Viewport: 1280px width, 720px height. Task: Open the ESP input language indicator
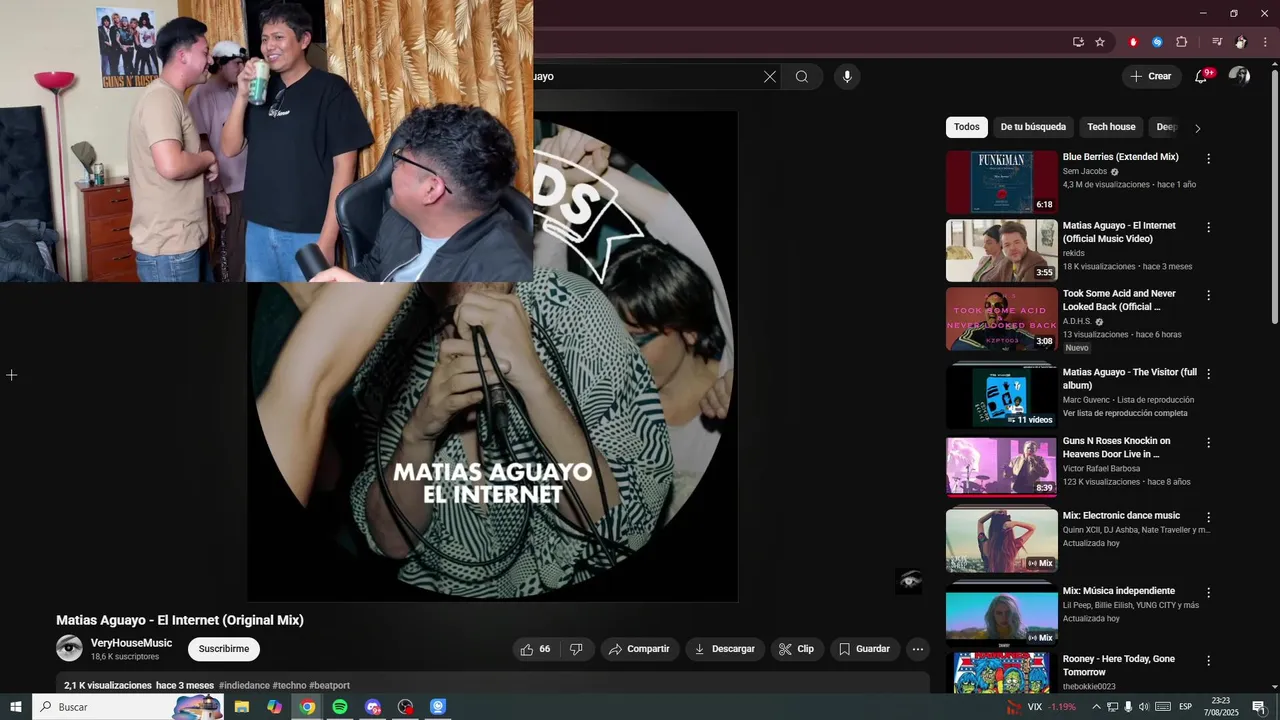point(1185,707)
